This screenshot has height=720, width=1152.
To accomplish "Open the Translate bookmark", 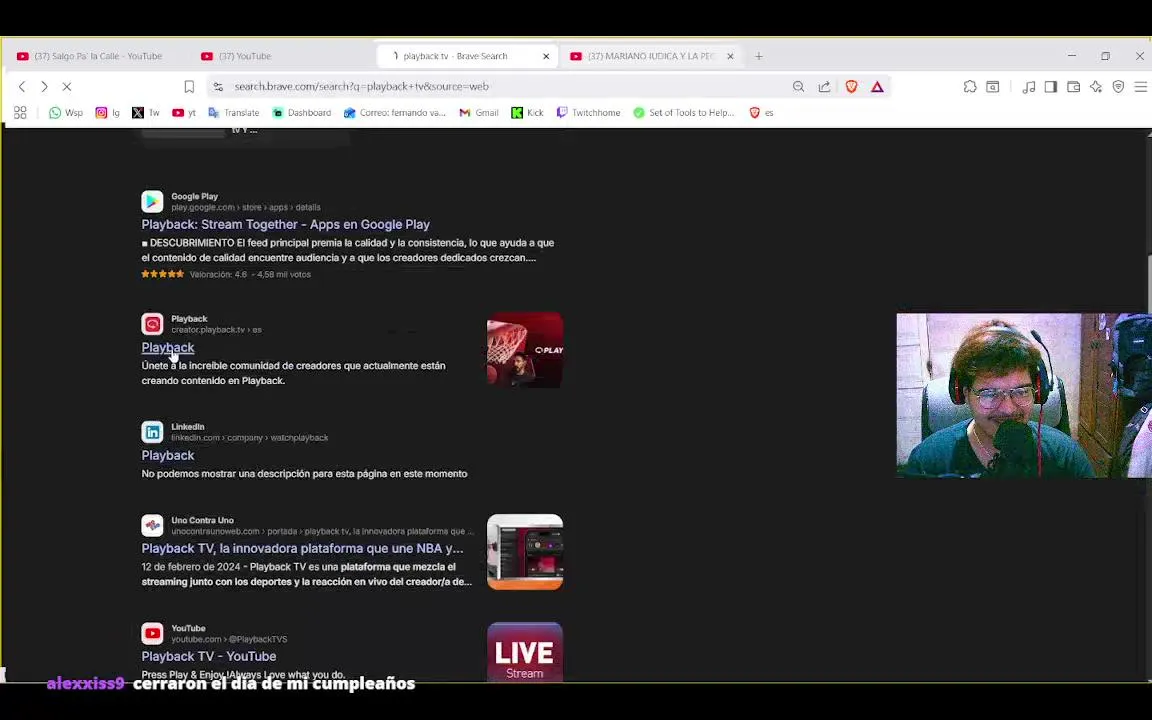I will (x=234, y=112).
